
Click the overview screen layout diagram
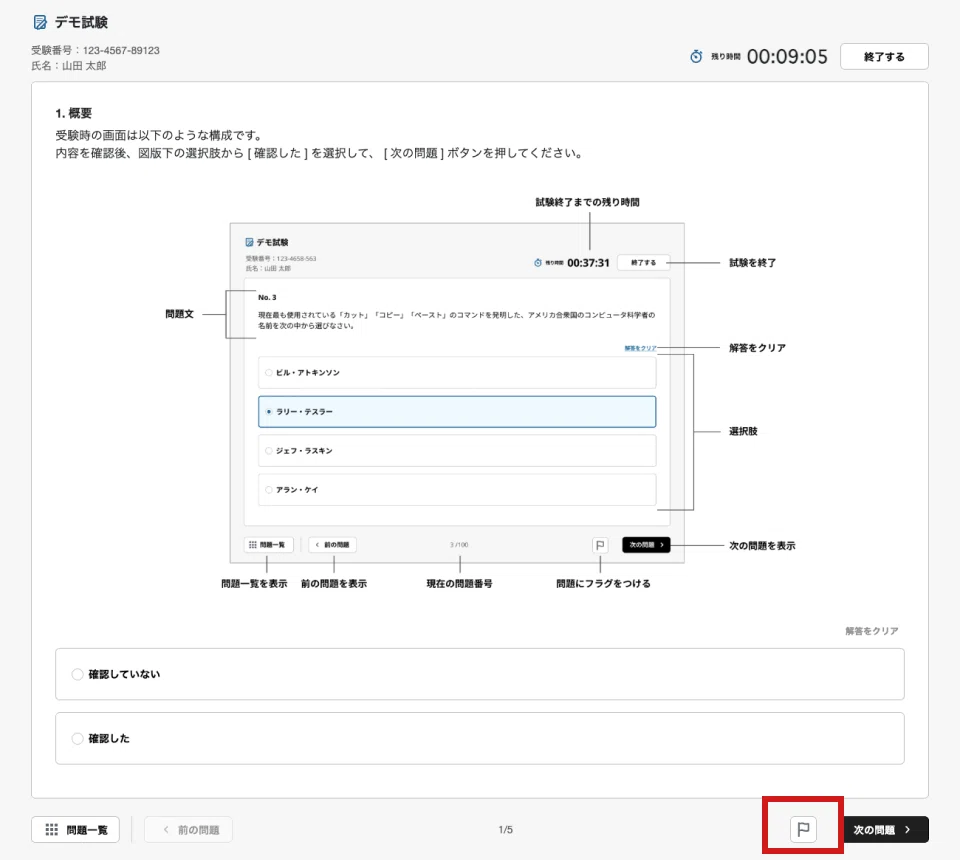(479, 392)
